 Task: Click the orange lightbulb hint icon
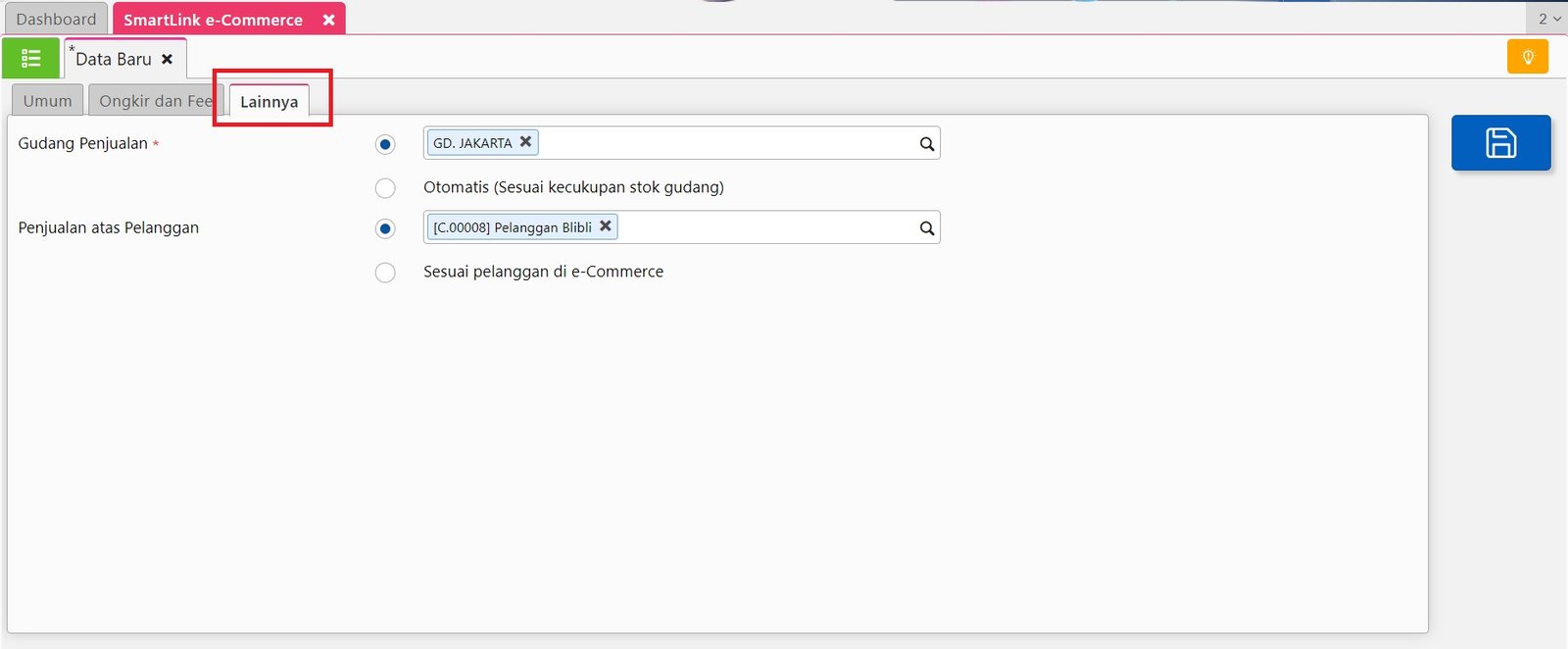click(x=1527, y=57)
